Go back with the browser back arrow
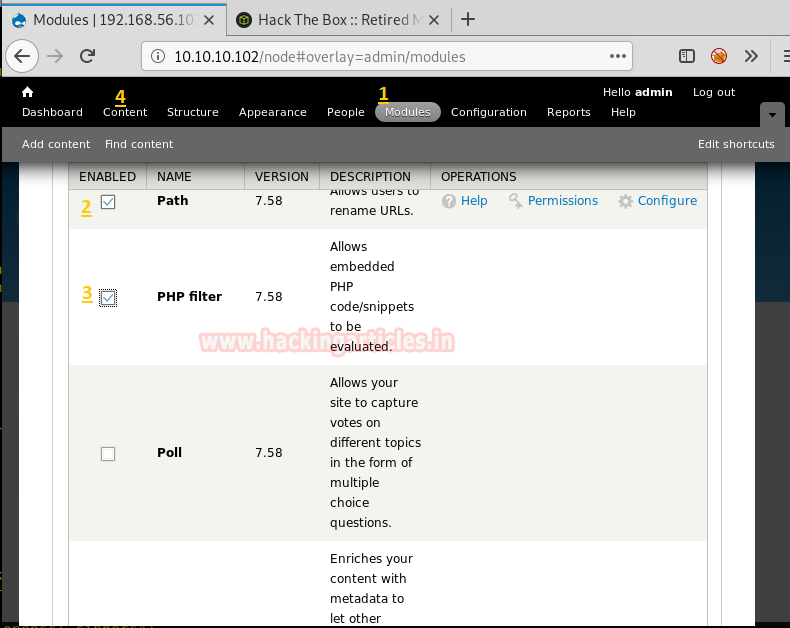790x628 pixels. click(x=22, y=56)
